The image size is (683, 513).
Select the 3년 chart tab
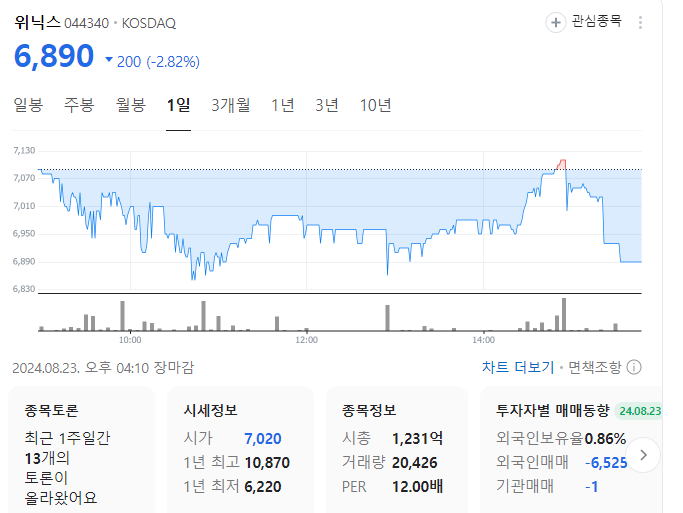(x=327, y=105)
